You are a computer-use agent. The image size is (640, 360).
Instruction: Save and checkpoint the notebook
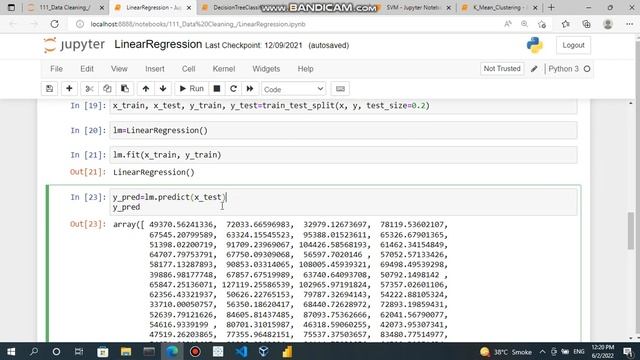tap(49, 89)
